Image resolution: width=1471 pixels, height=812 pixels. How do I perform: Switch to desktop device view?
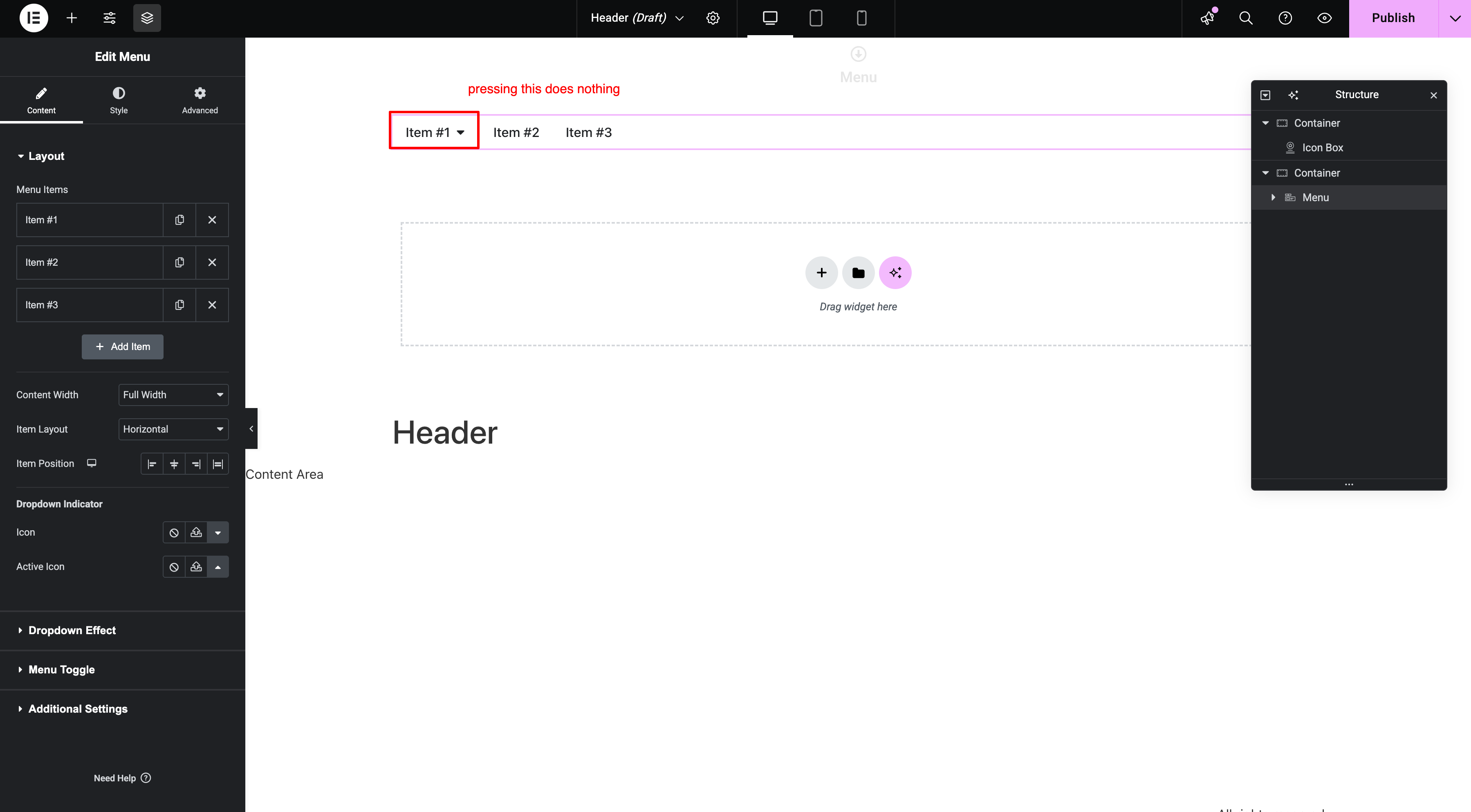(770, 18)
